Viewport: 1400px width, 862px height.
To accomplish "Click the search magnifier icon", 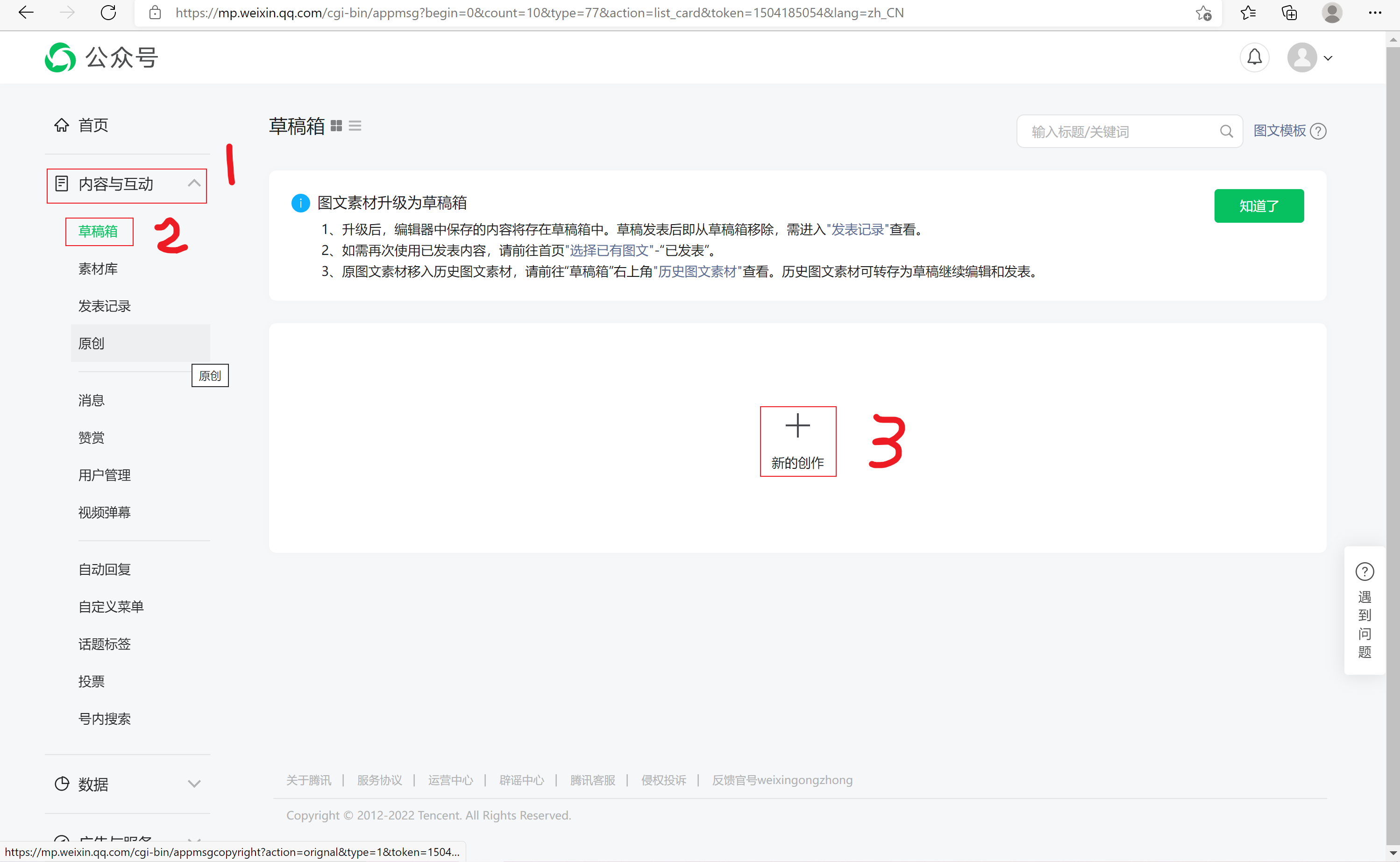I will [1225, 132].
